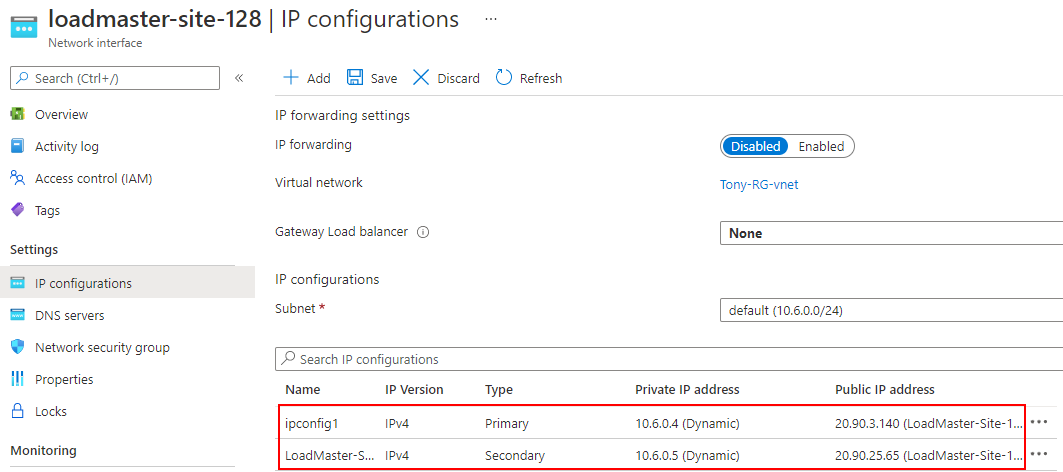Click the Discard X icon

tap(421, 77)
